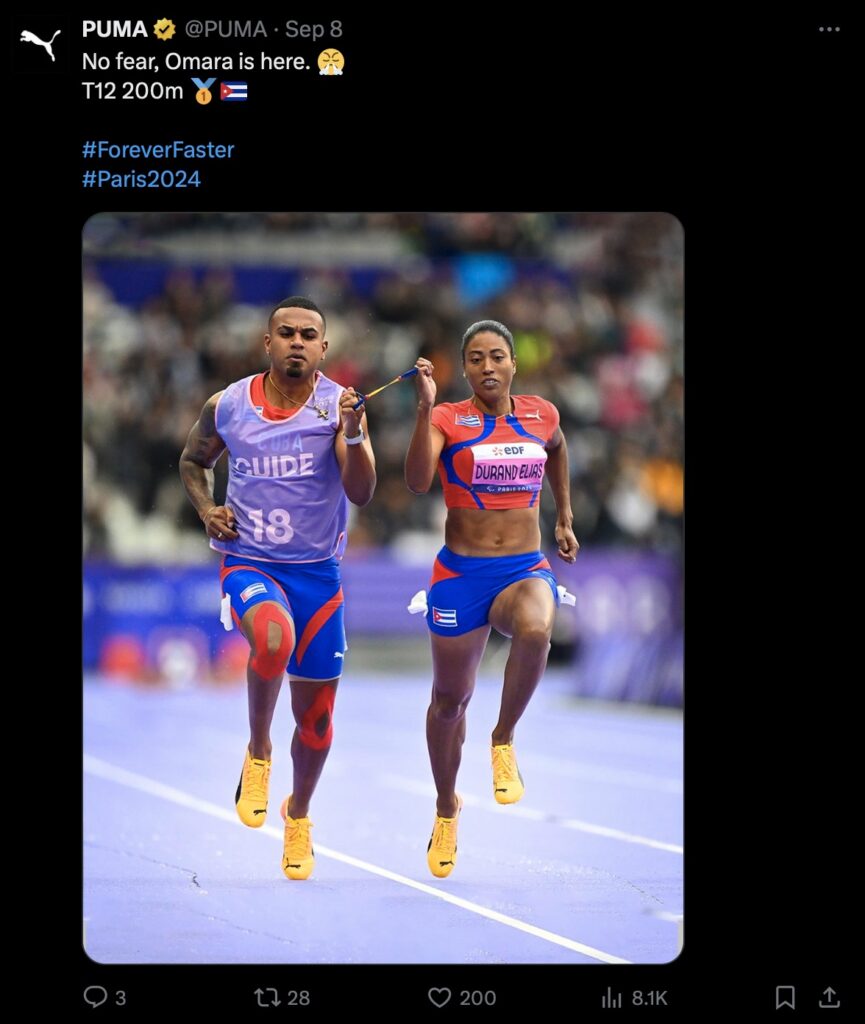
Task: Follow the #Paris2024 hashtag
Action: click(x=142, y=179)
